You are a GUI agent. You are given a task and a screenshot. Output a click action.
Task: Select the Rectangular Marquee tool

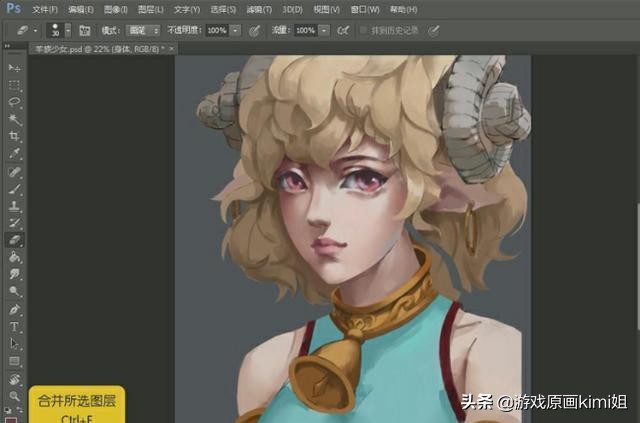coord(14,85)
